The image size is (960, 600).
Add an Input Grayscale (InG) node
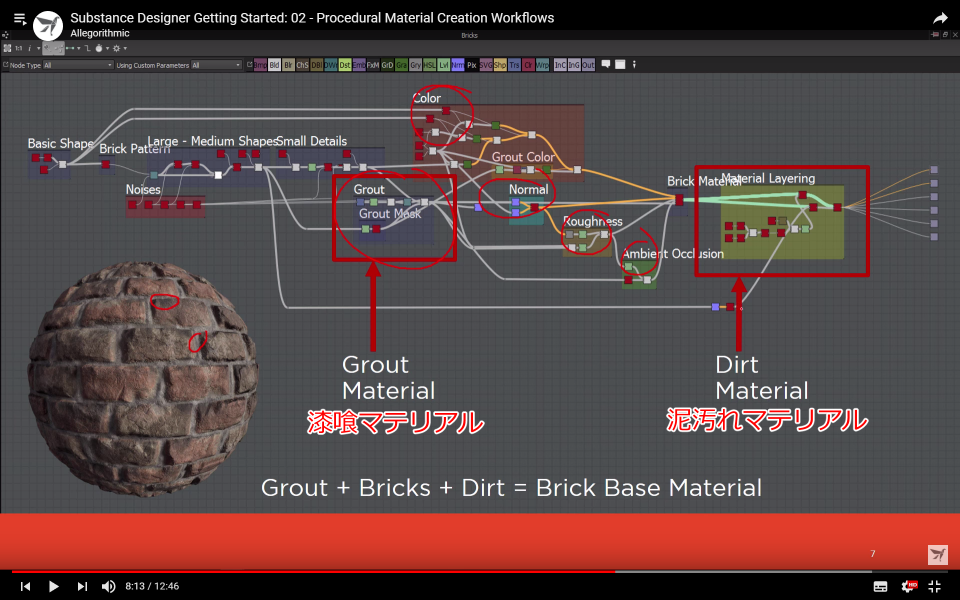[574, 65]
